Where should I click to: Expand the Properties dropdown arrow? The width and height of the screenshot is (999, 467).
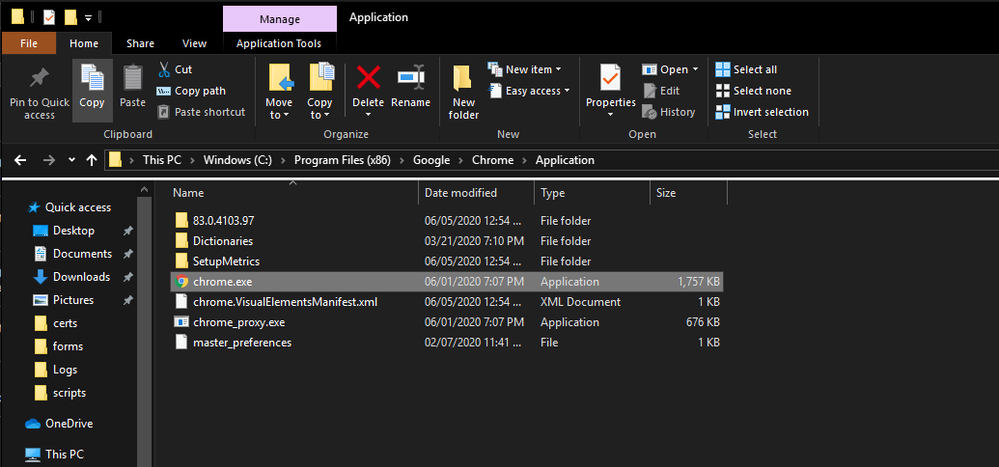coord(610,115)
